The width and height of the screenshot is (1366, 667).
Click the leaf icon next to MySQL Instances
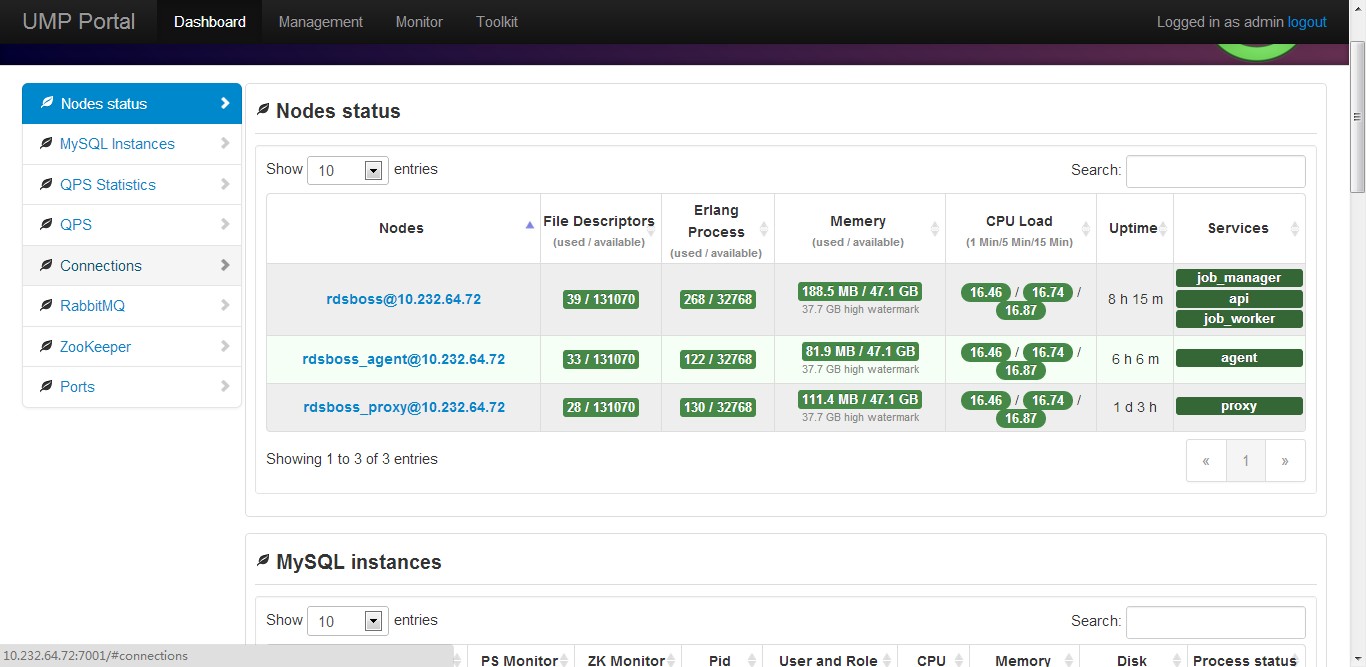(46, 144)
